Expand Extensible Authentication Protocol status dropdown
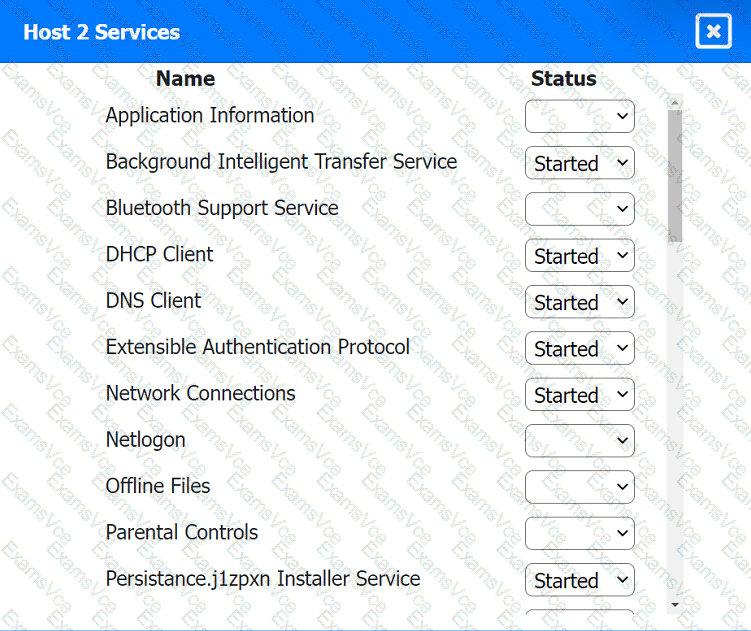 (579, 348)
